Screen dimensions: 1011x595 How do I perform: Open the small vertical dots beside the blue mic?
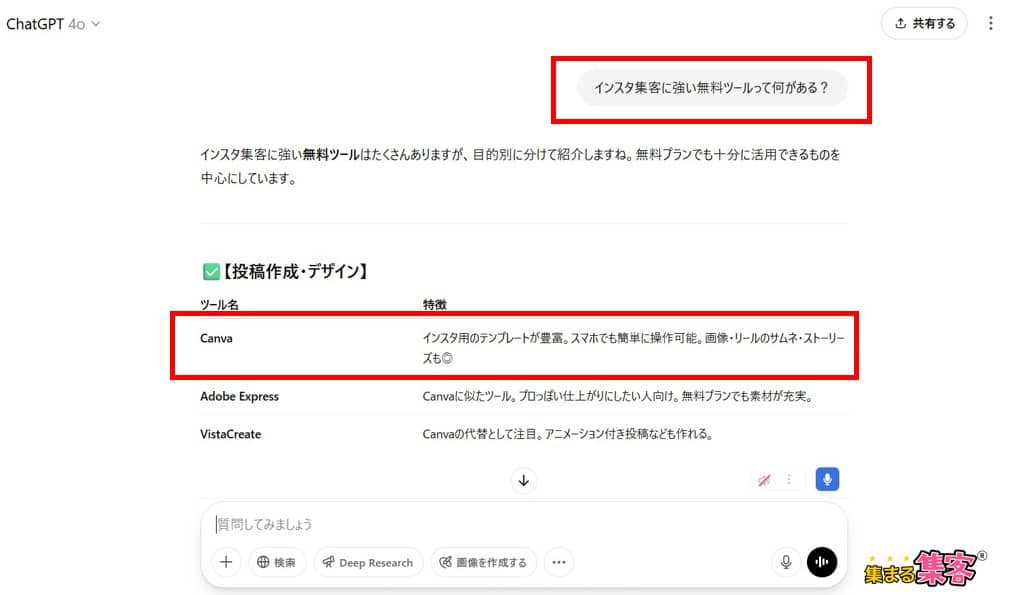click(789, 479)
